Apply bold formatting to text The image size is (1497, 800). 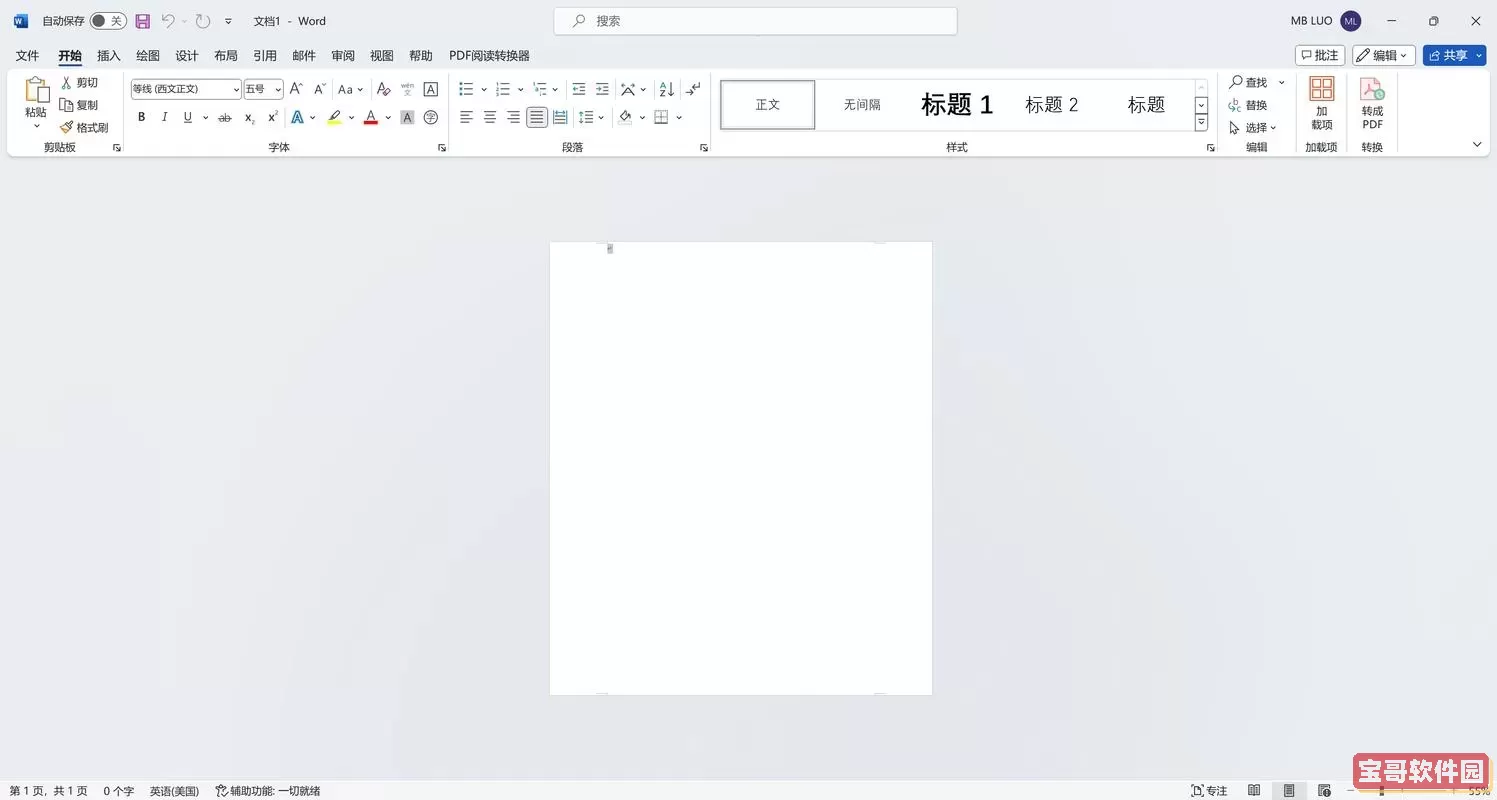click(141, 117)
